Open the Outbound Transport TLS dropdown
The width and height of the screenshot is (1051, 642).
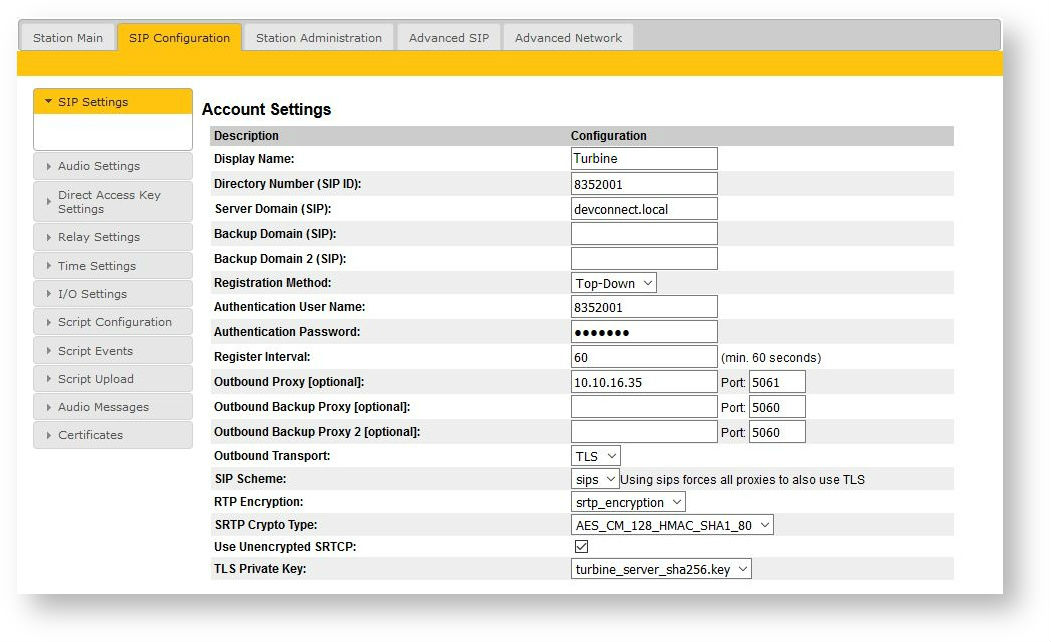tap(596, 456)
